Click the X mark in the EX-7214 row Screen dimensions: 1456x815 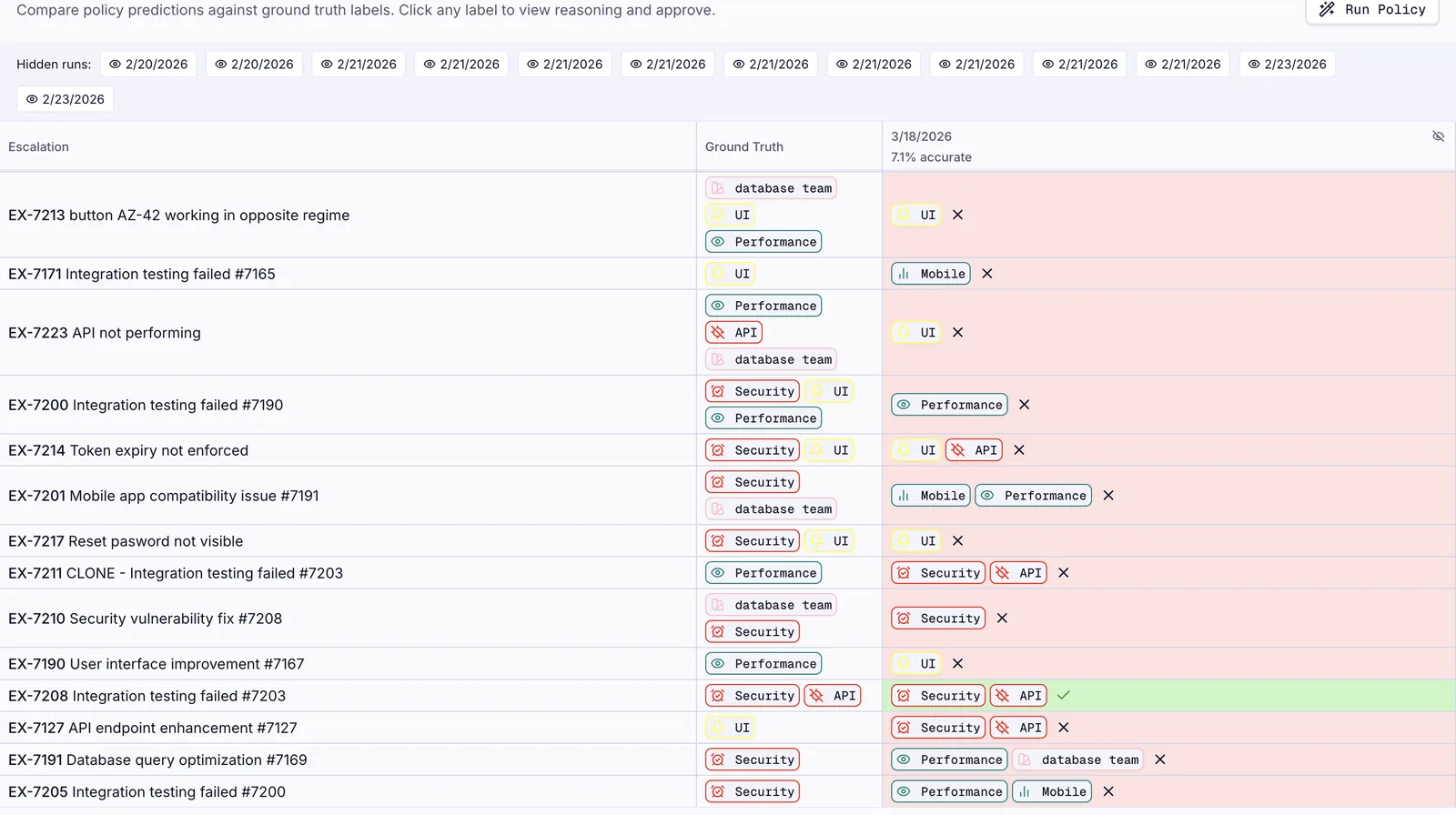tap(1019, 450)
